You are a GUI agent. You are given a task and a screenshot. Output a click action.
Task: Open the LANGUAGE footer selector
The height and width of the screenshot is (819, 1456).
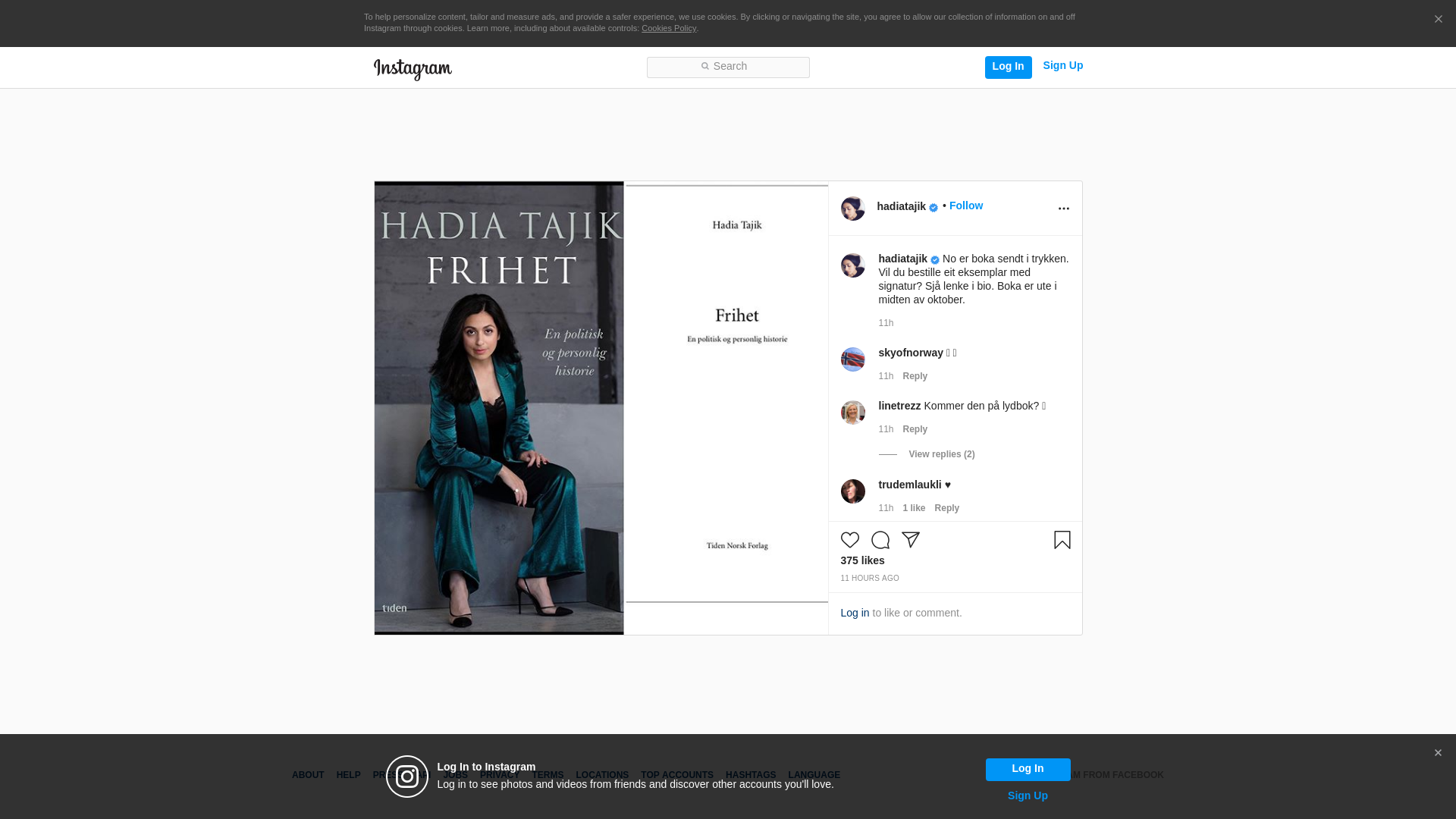click(x=814, y=775)
